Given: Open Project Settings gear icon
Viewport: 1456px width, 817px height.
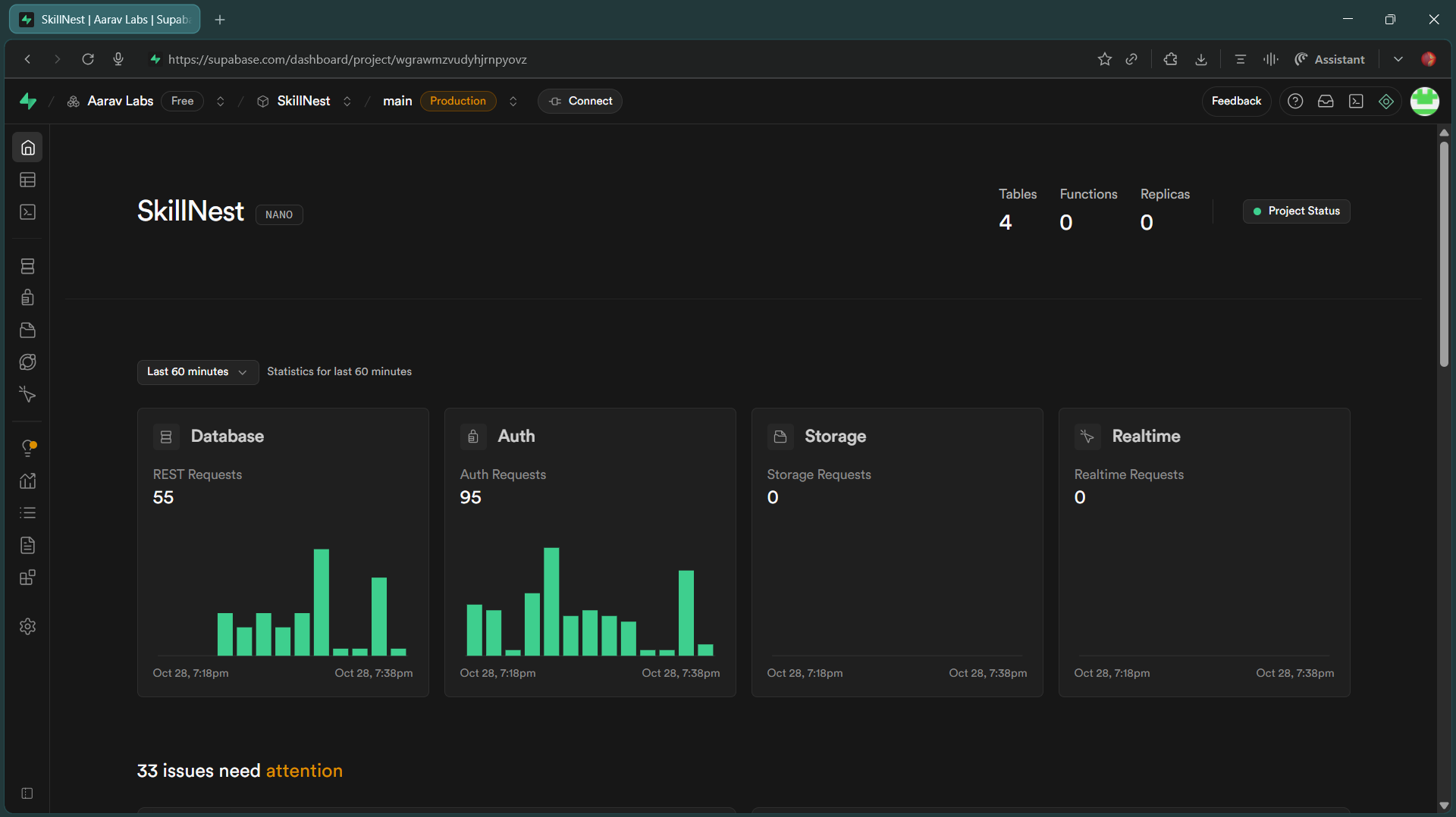Looking at the screenshot, I should [x=28, y=627].
